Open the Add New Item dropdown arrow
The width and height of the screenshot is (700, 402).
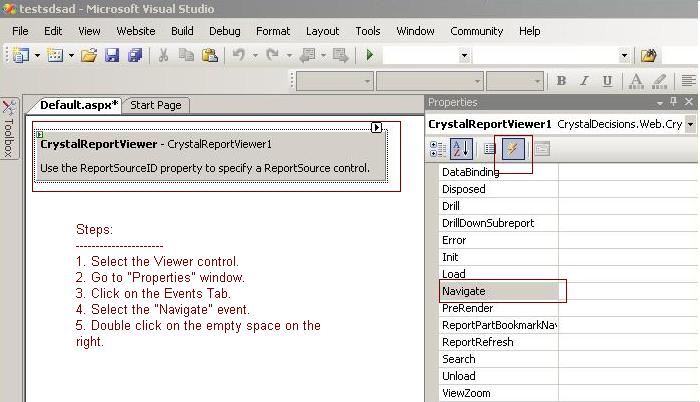[71, 56]
